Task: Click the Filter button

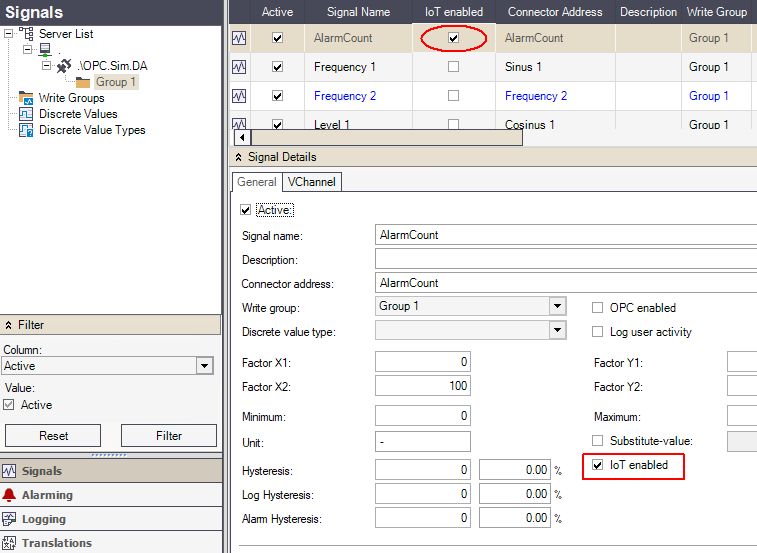Action: coord(169,436)
